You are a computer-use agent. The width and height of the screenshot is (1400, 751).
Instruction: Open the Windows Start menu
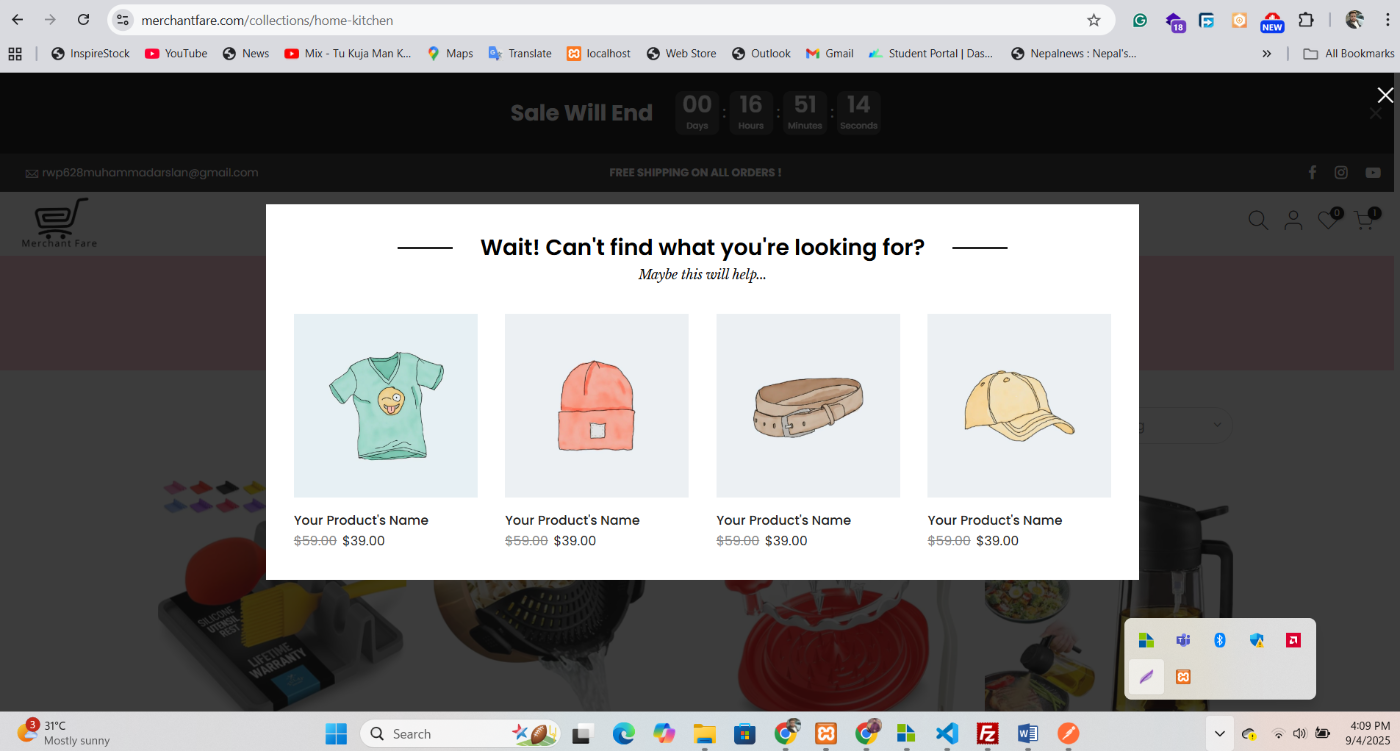(336, 734)
